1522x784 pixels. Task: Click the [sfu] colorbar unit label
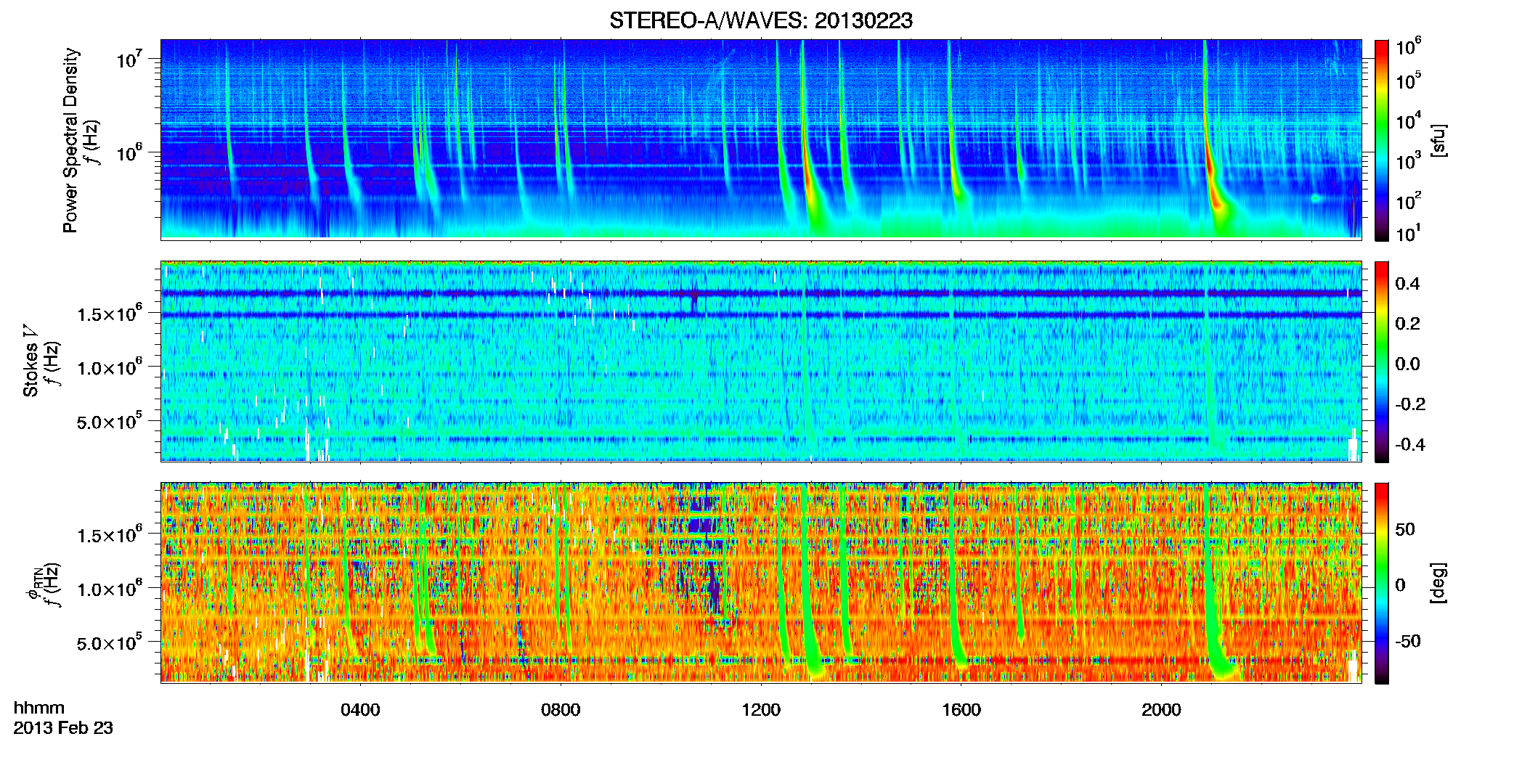[1438, 140]
